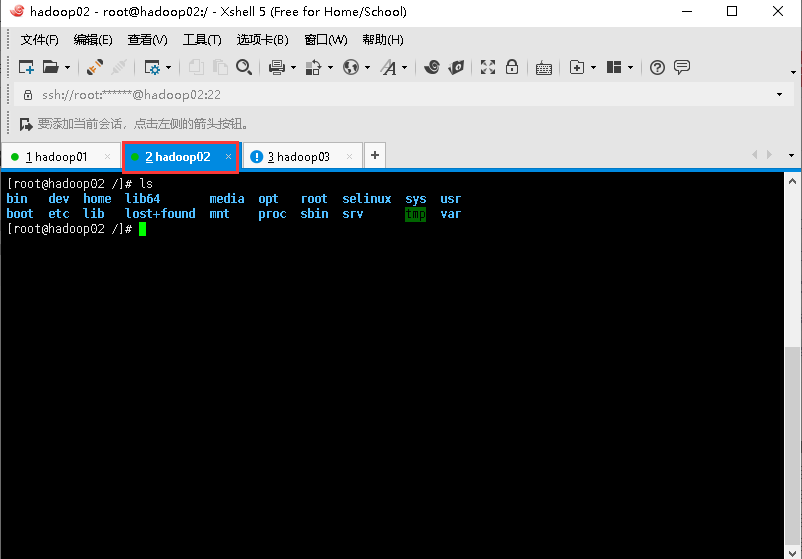Click the add current session arrow icon
This screenshot has height=559, width=802.
pos(26,124)
